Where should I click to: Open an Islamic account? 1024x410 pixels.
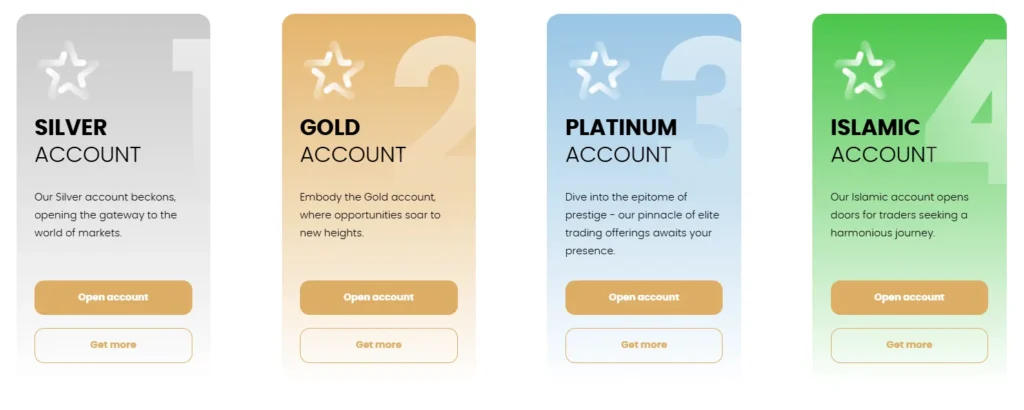coord(909,297)
